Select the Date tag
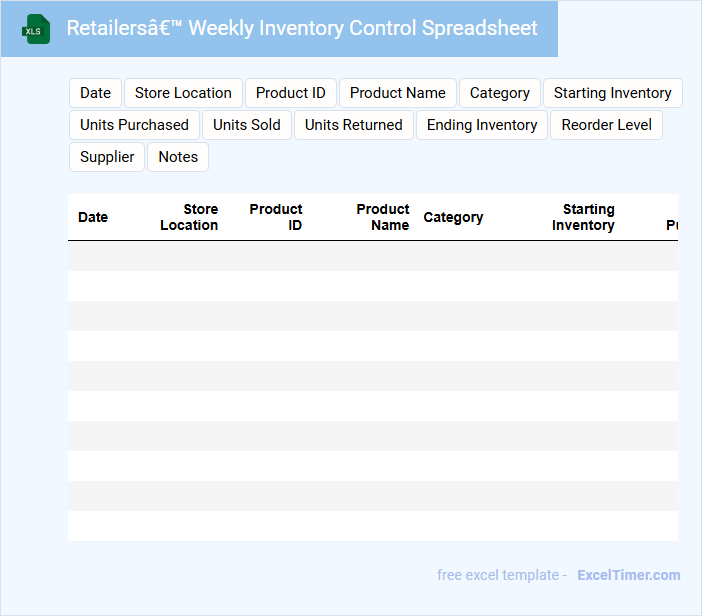702x616 pixels. tap(95, 93)
